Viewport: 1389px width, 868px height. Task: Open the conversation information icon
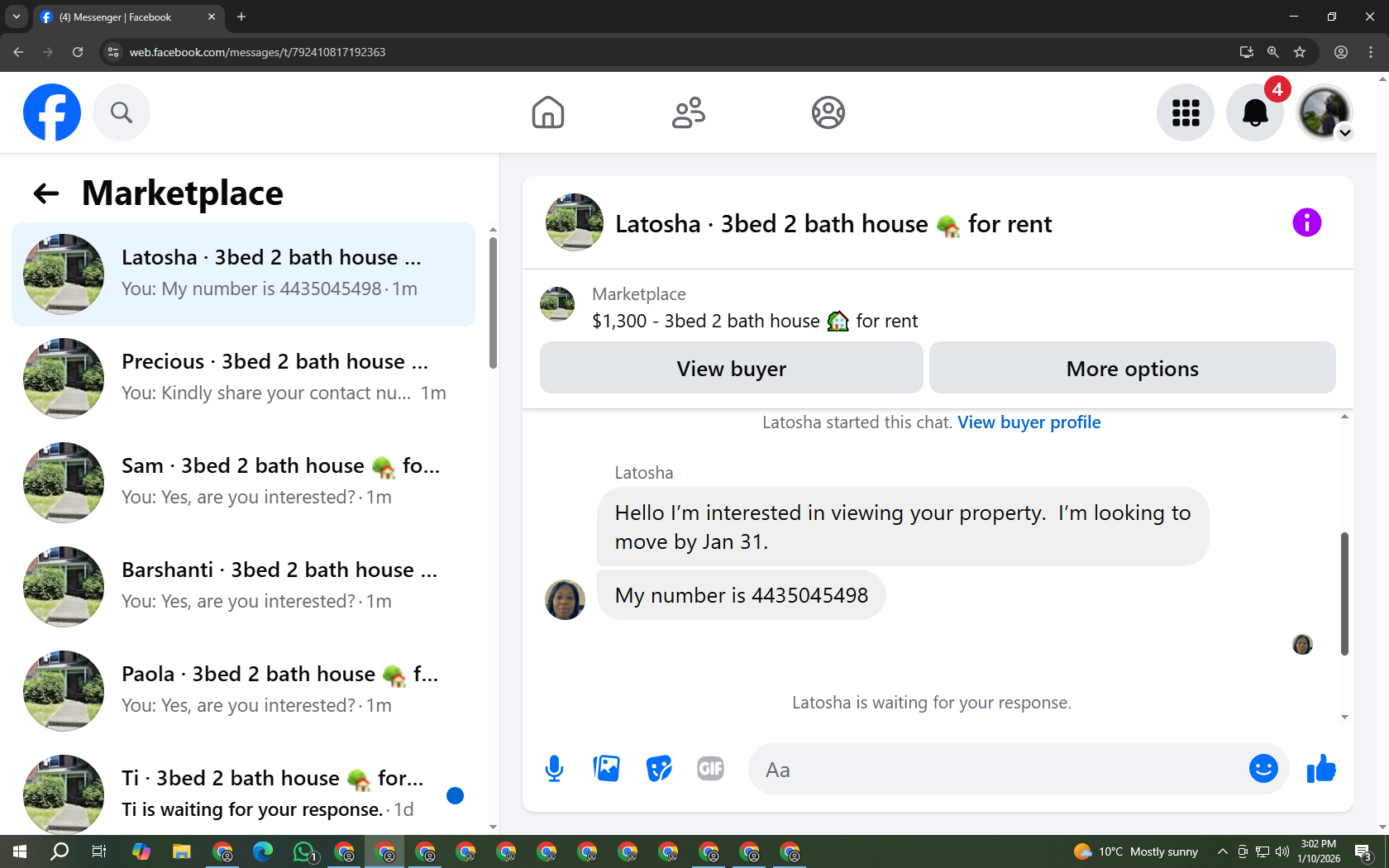pyautogui.click(x=1306, y=222)
